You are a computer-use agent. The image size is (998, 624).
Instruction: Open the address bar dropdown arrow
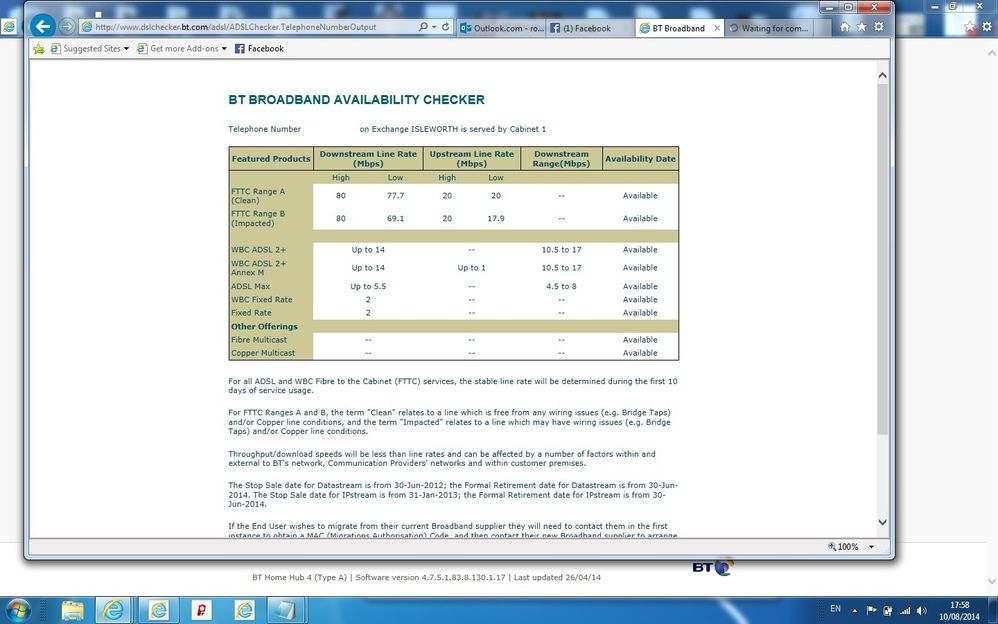(x=434, y=27)
